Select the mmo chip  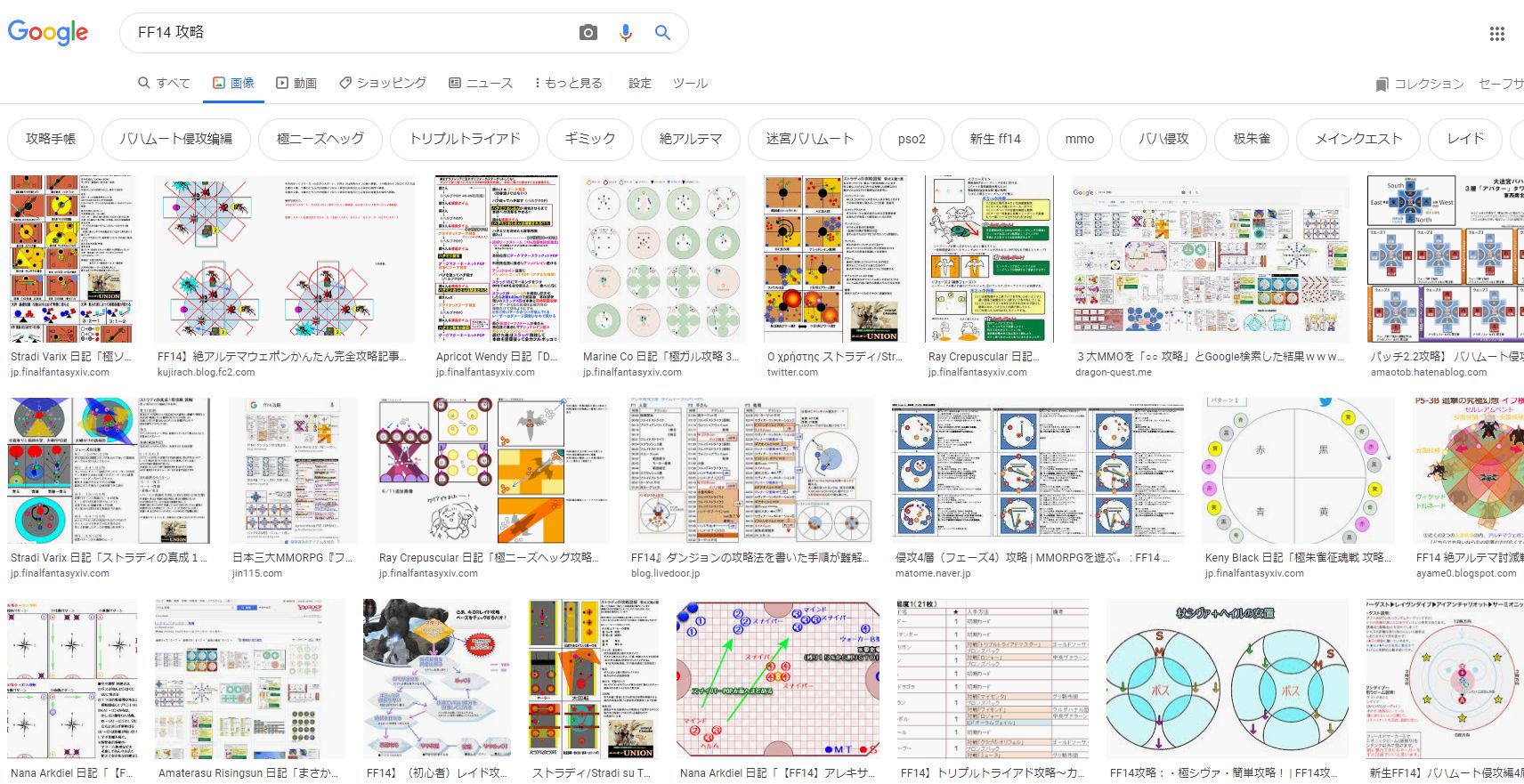(1080, 139)
